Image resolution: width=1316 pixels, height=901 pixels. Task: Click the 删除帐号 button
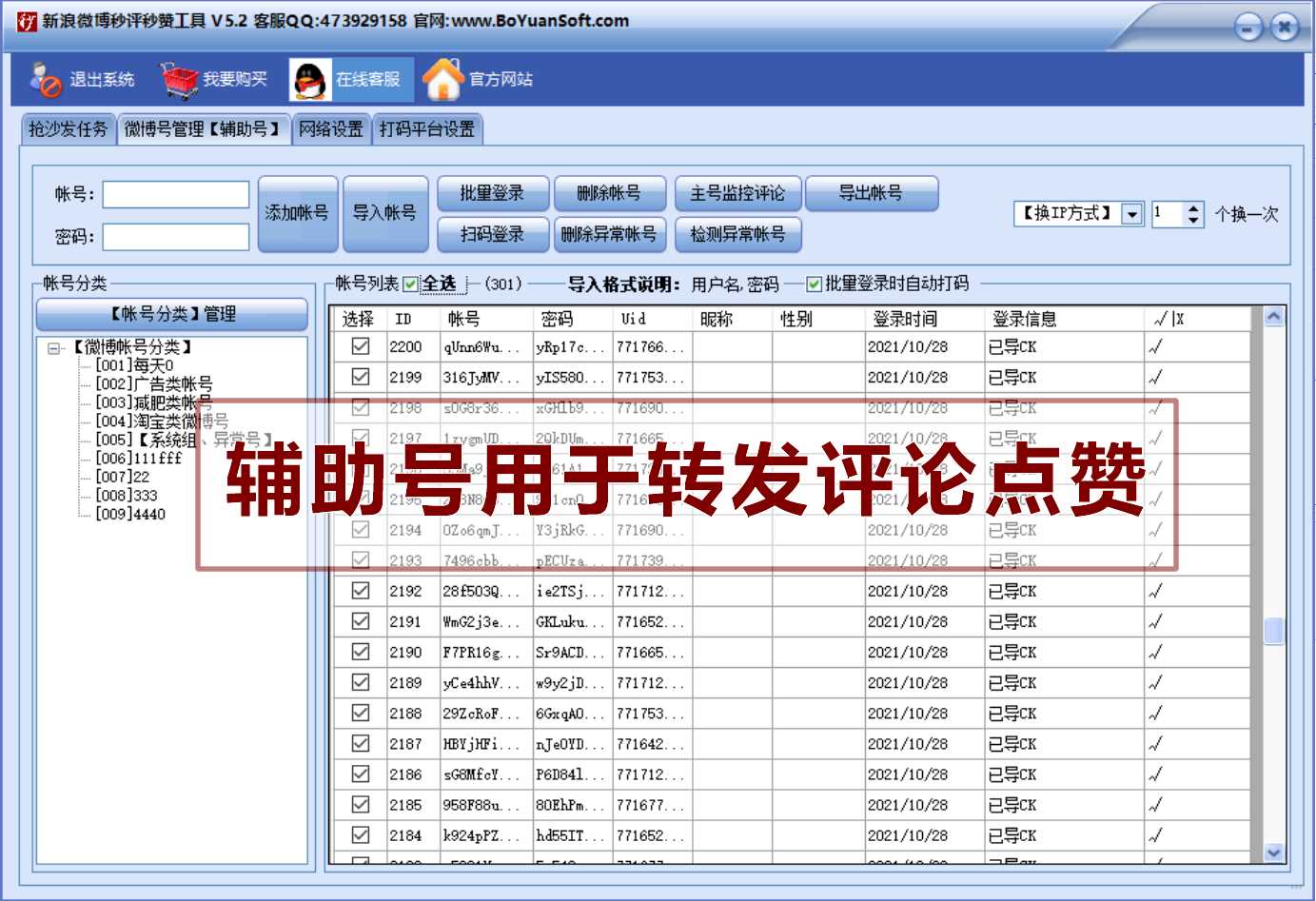click(609, 194)
